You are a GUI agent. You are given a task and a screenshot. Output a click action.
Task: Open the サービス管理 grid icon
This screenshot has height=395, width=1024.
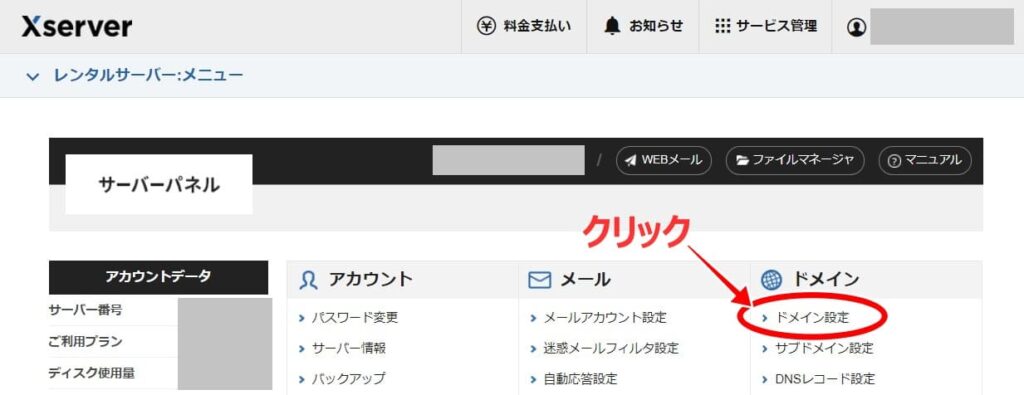[x=722, y=26]
